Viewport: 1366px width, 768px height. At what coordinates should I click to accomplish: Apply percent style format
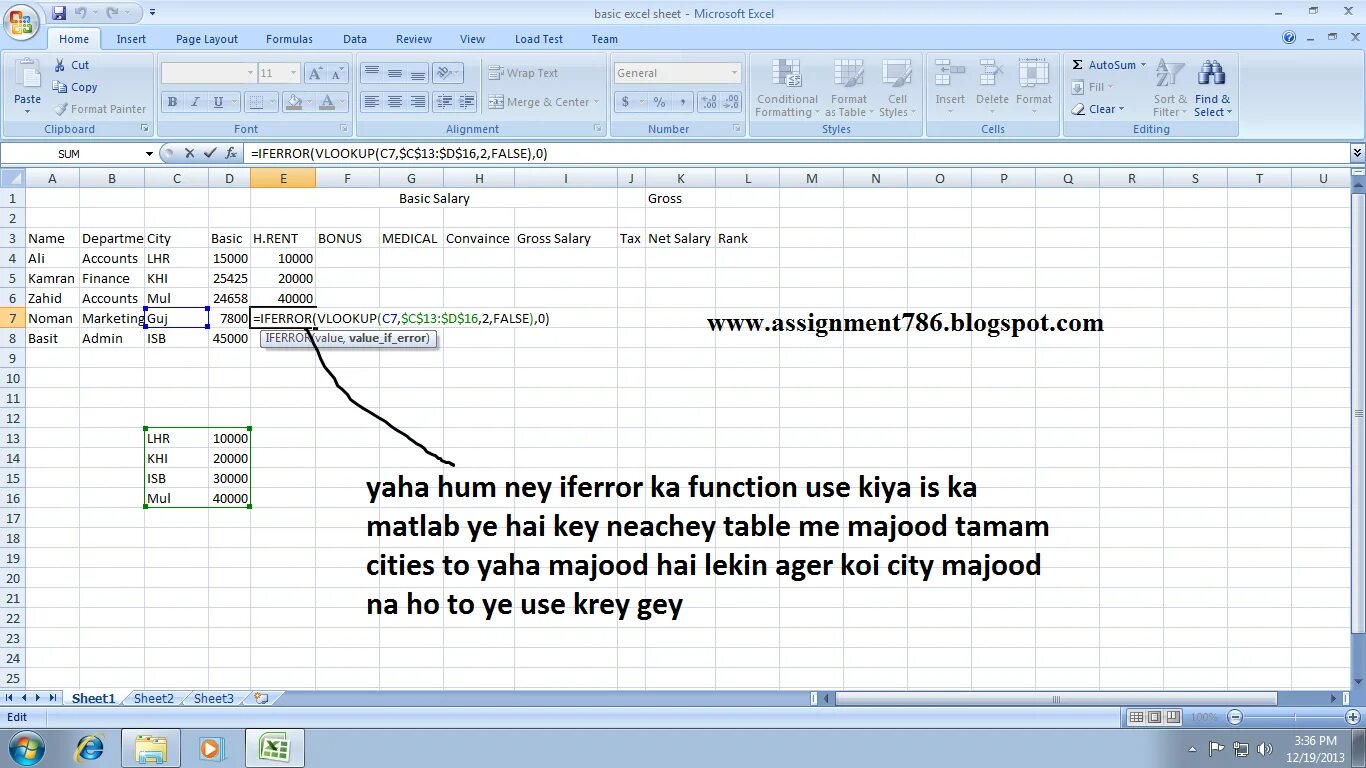click(659, 102)
